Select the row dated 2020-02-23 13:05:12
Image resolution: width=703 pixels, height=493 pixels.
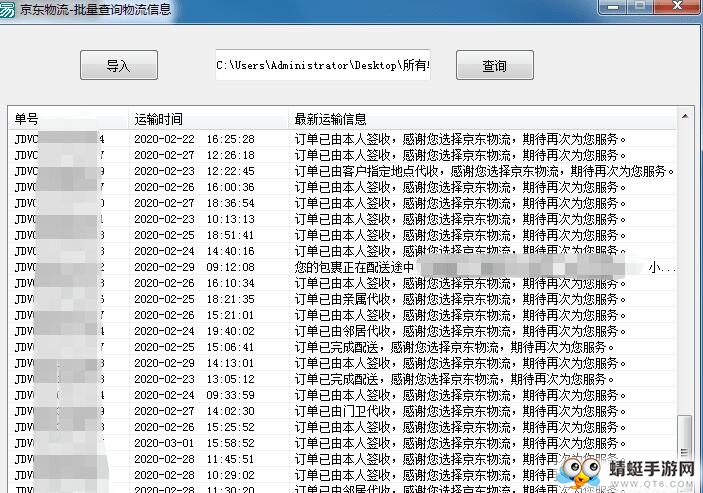(343, 379)
